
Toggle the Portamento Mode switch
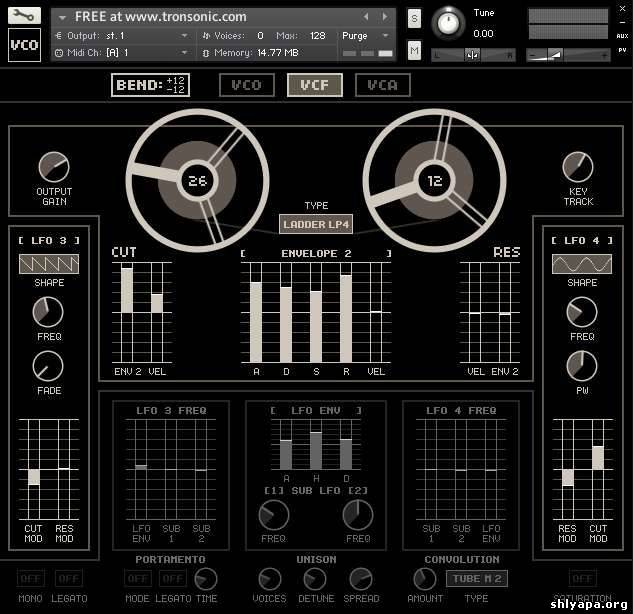138,578
